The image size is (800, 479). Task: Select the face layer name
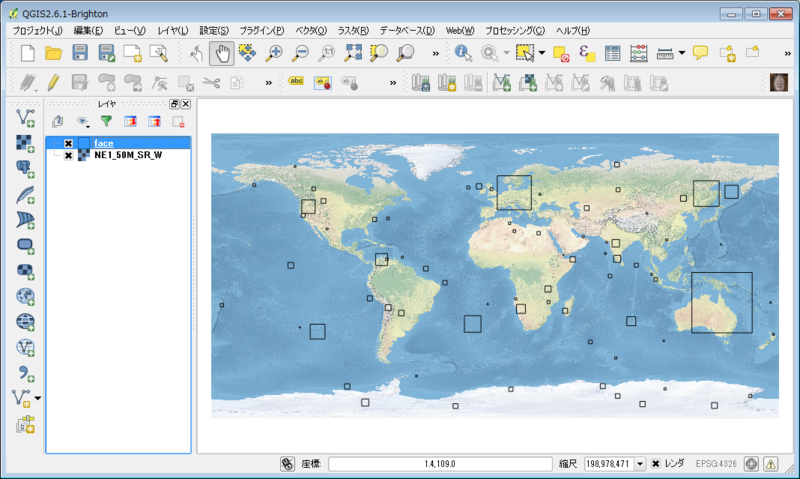(104, 143)
